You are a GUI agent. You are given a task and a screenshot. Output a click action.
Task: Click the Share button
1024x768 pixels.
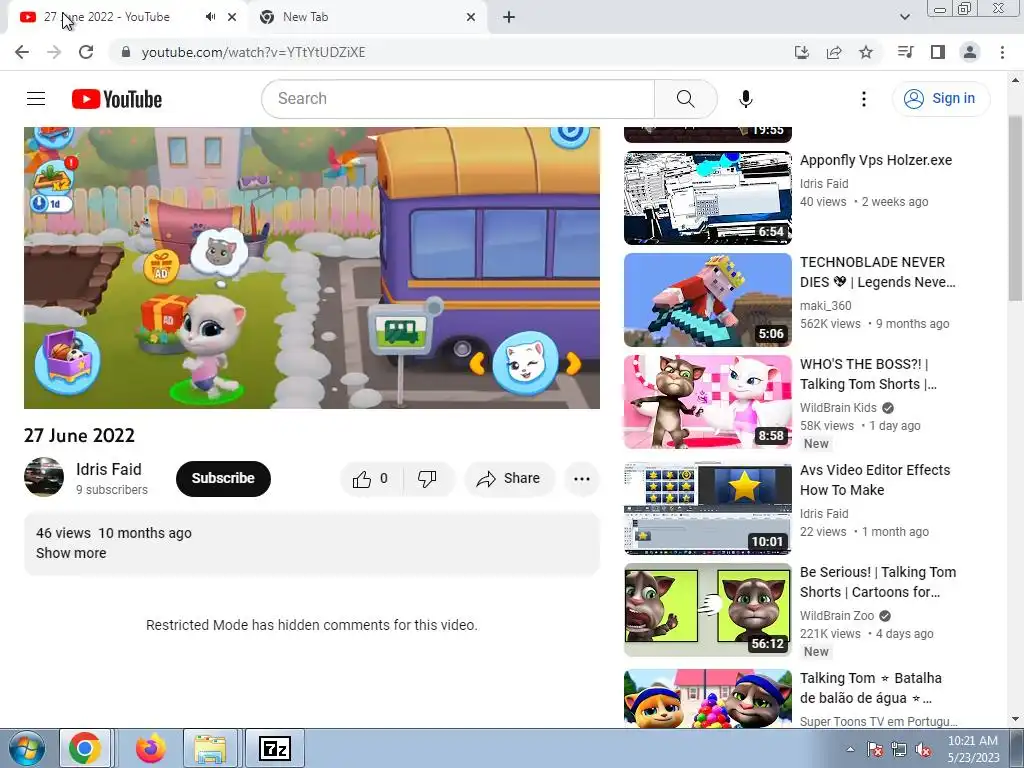(x=509, y=479)
